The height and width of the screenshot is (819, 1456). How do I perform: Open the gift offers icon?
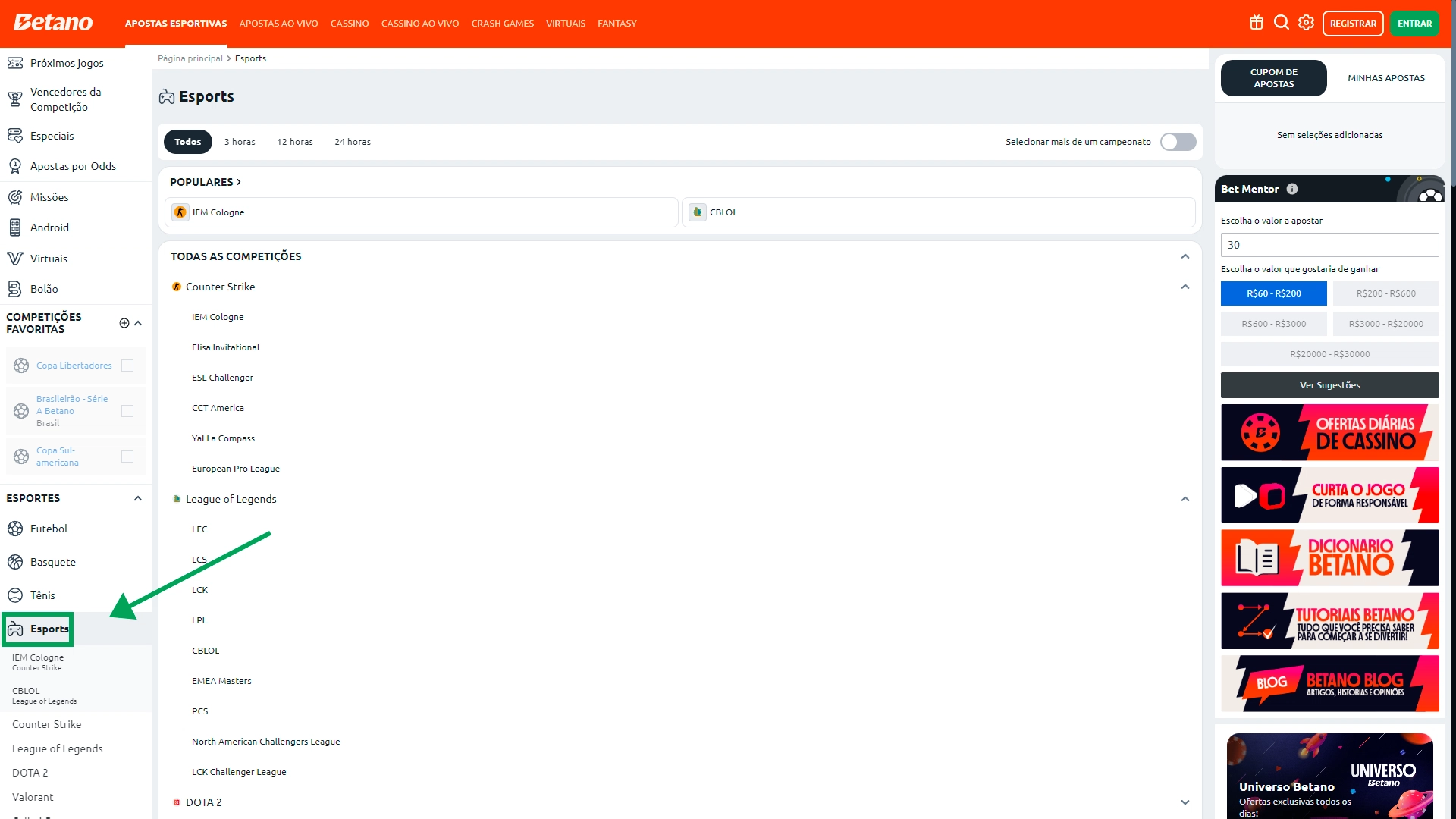(x=1257, y=23)
